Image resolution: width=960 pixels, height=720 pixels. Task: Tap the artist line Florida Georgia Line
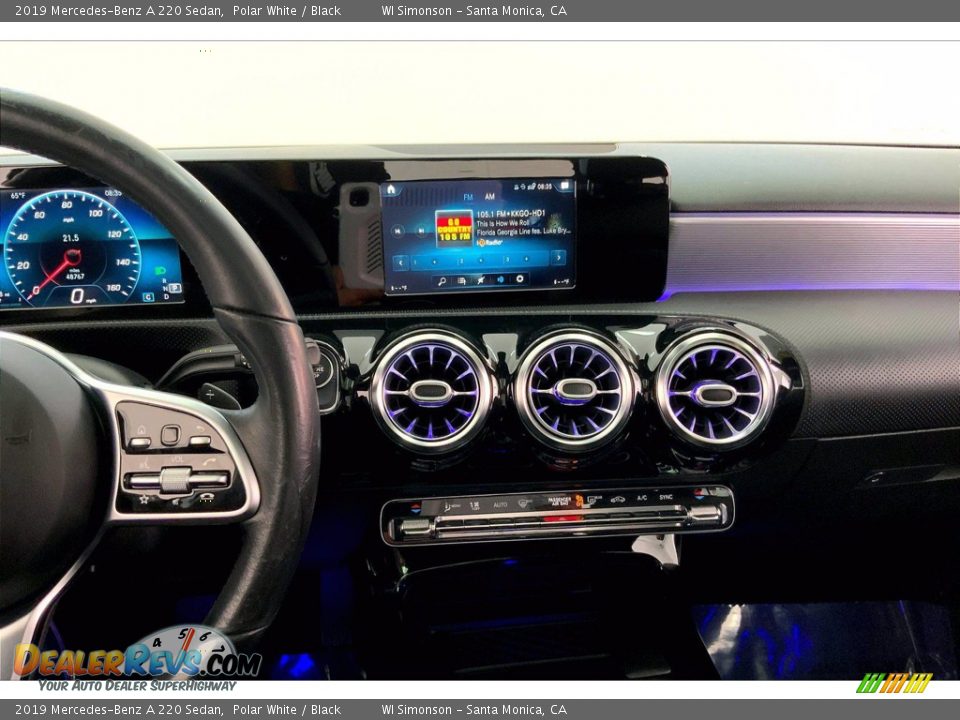click(523, 232)
